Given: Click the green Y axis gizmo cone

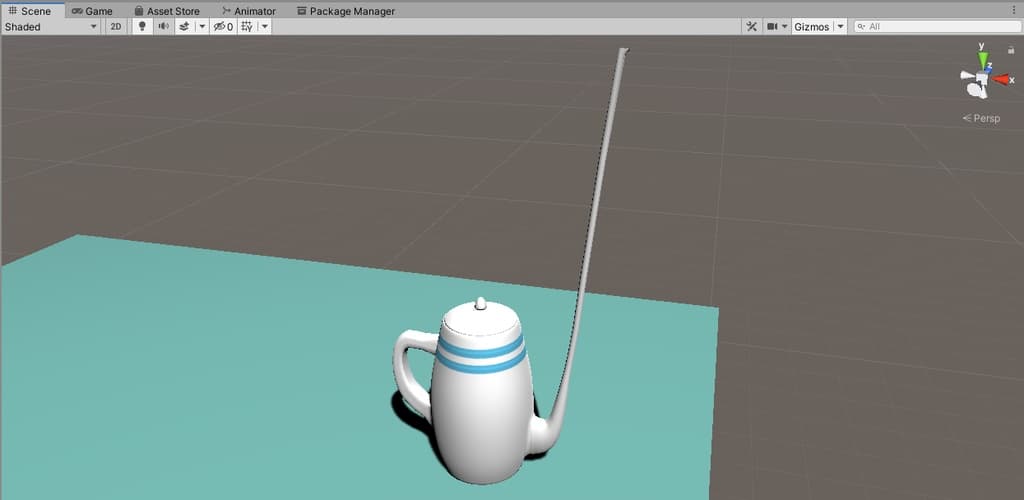Looking at the screenshot, I should (983, 59).
